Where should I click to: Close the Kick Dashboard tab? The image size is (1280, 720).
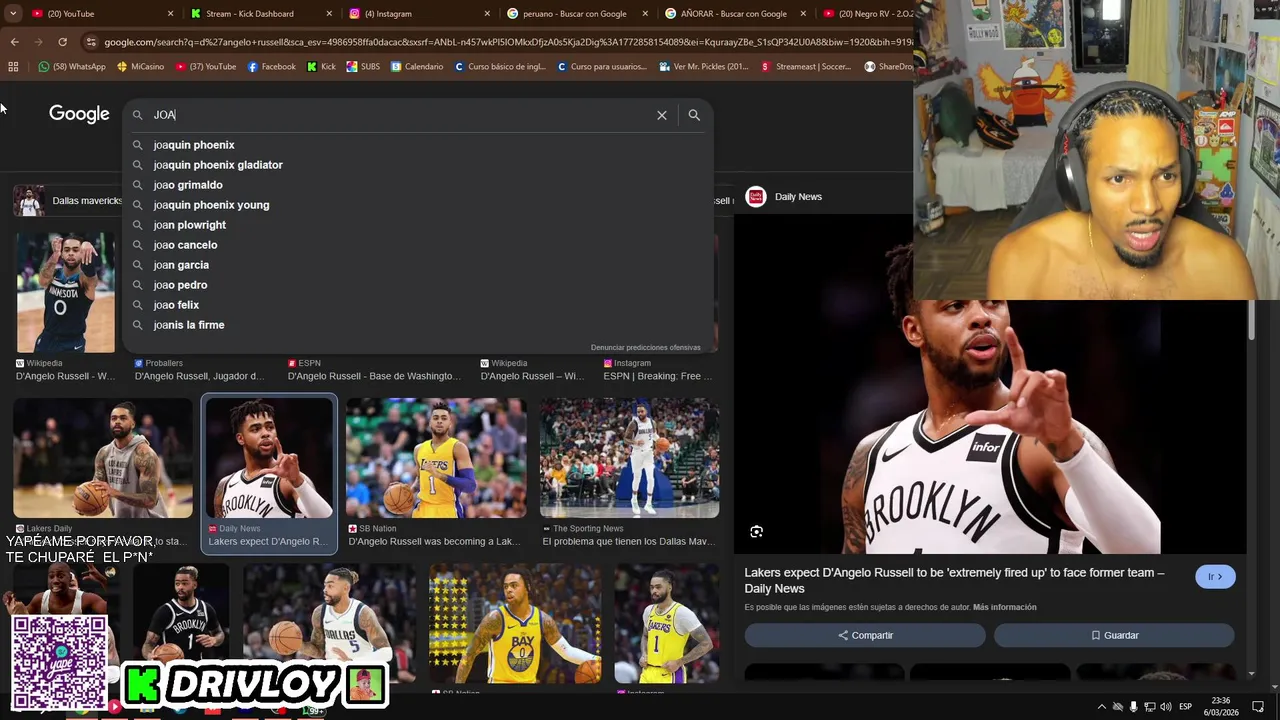(329, 14)
